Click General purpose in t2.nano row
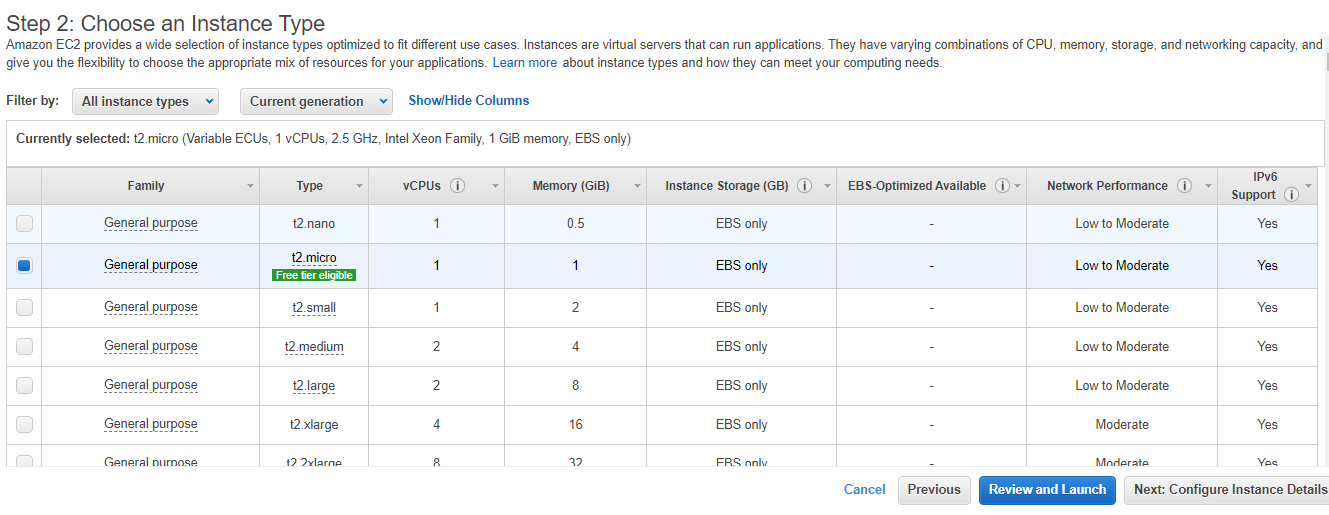Image resolution: width=1329 pixels, height=515 pixels. [x=151, y=223]
